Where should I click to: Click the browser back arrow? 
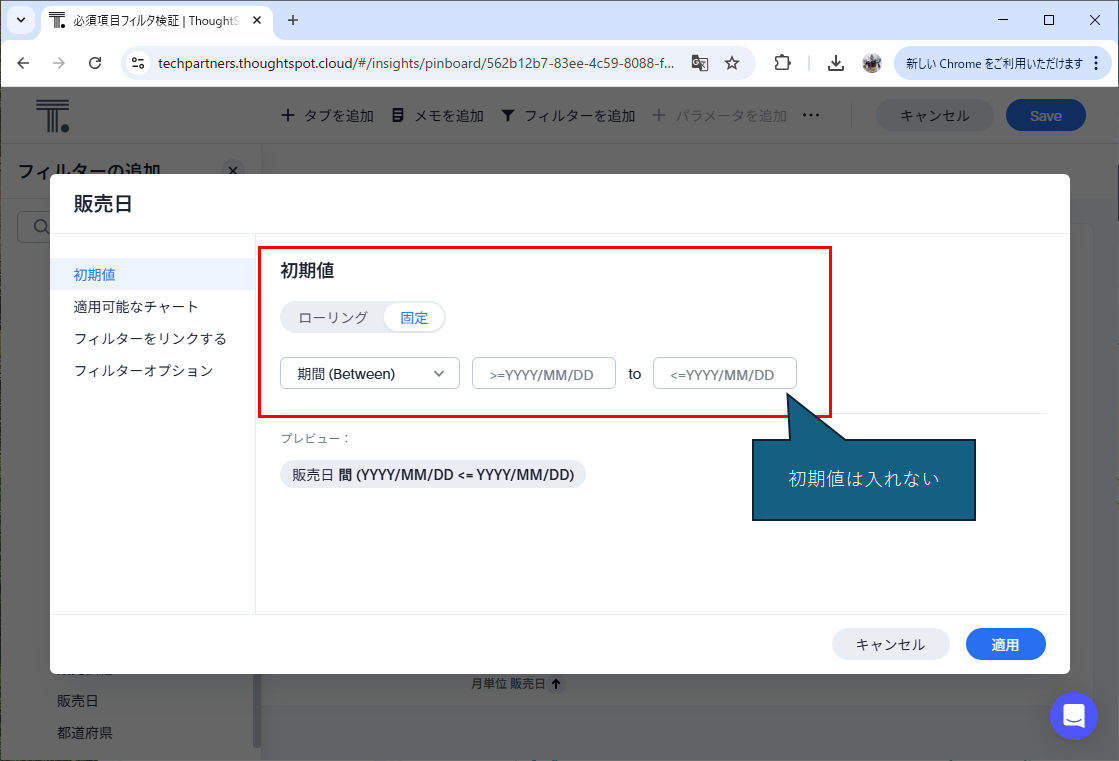24,63
